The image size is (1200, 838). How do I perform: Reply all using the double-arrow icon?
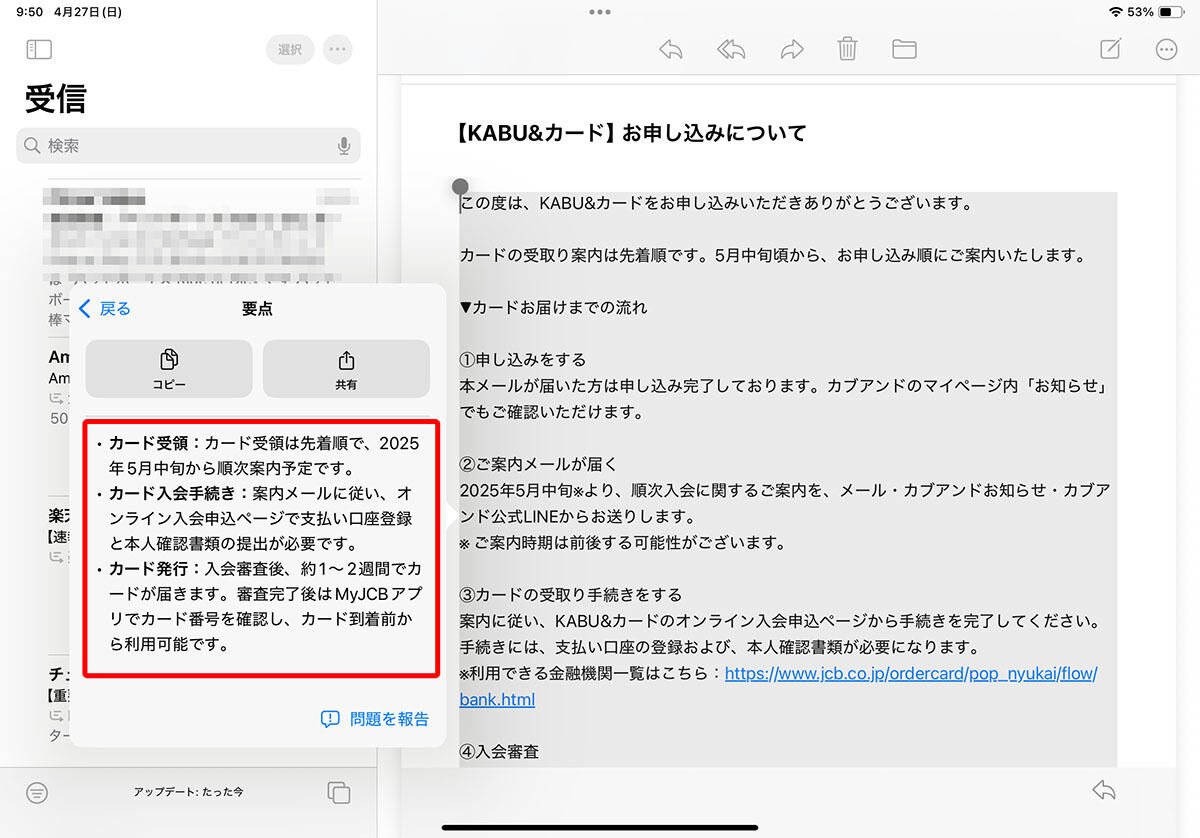tap(731, 49)
